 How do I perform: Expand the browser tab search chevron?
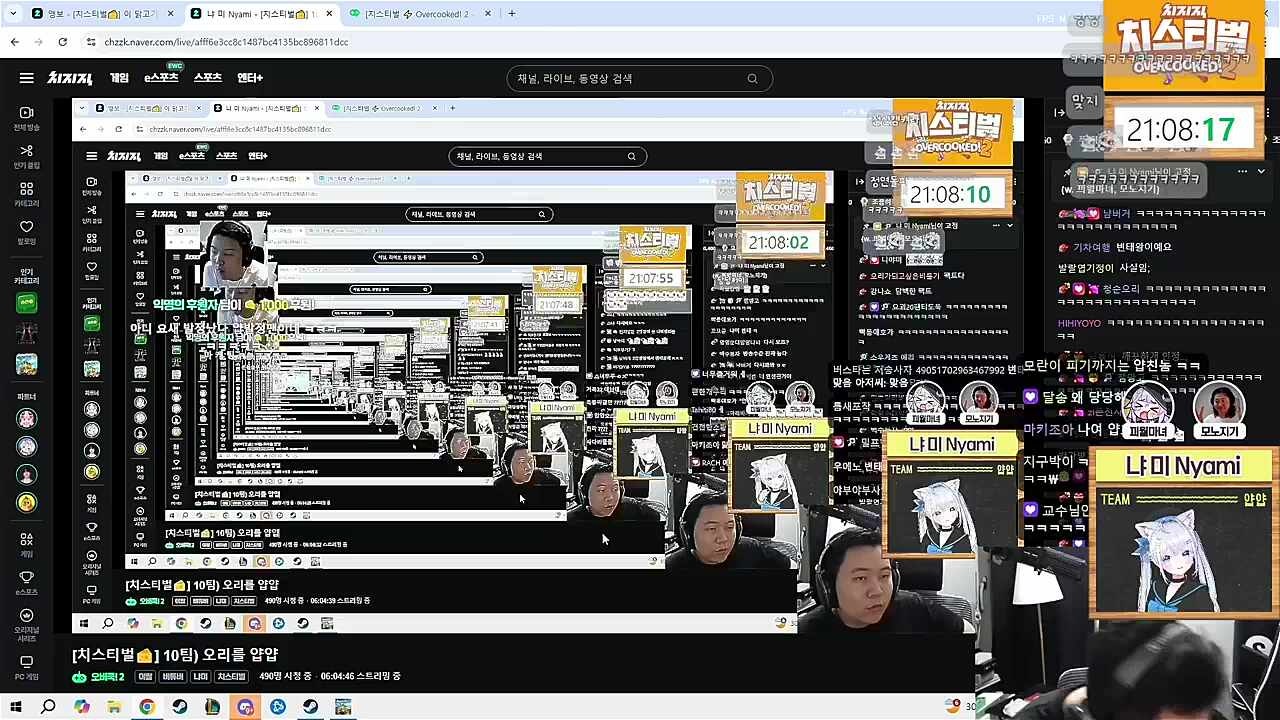click(13, 14)
